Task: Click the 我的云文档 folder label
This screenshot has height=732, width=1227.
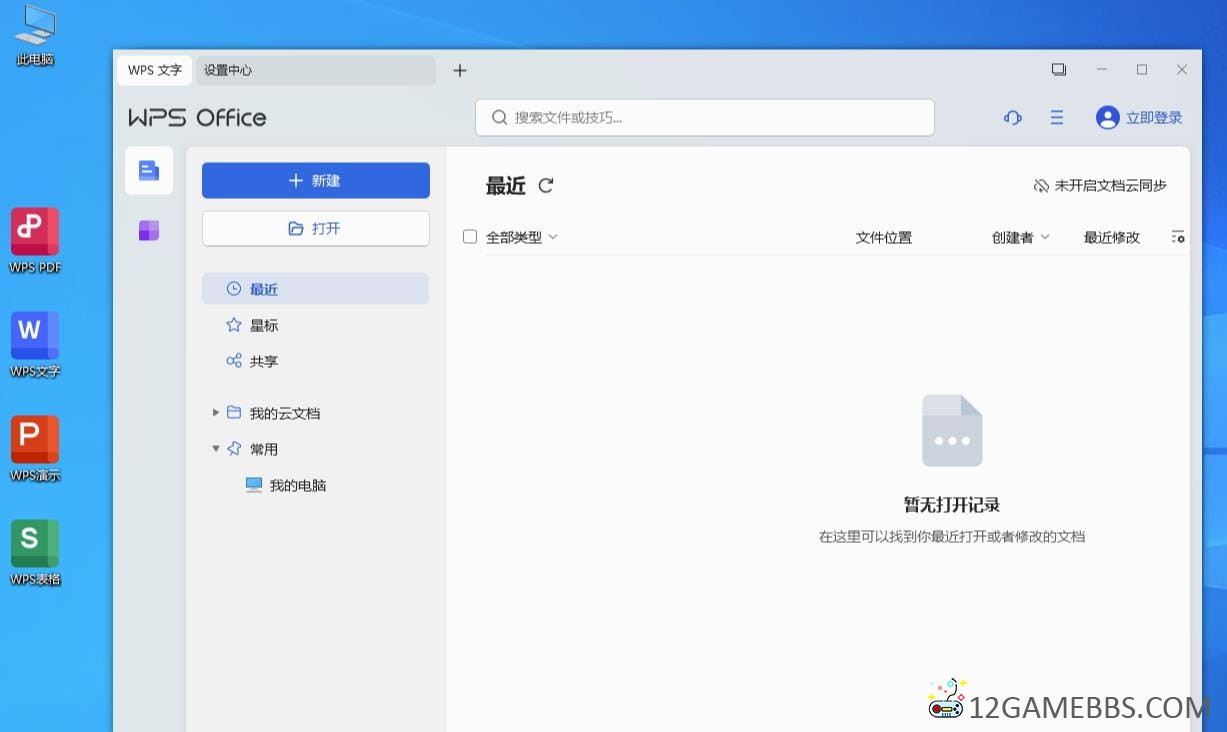Action: [285, 413]
